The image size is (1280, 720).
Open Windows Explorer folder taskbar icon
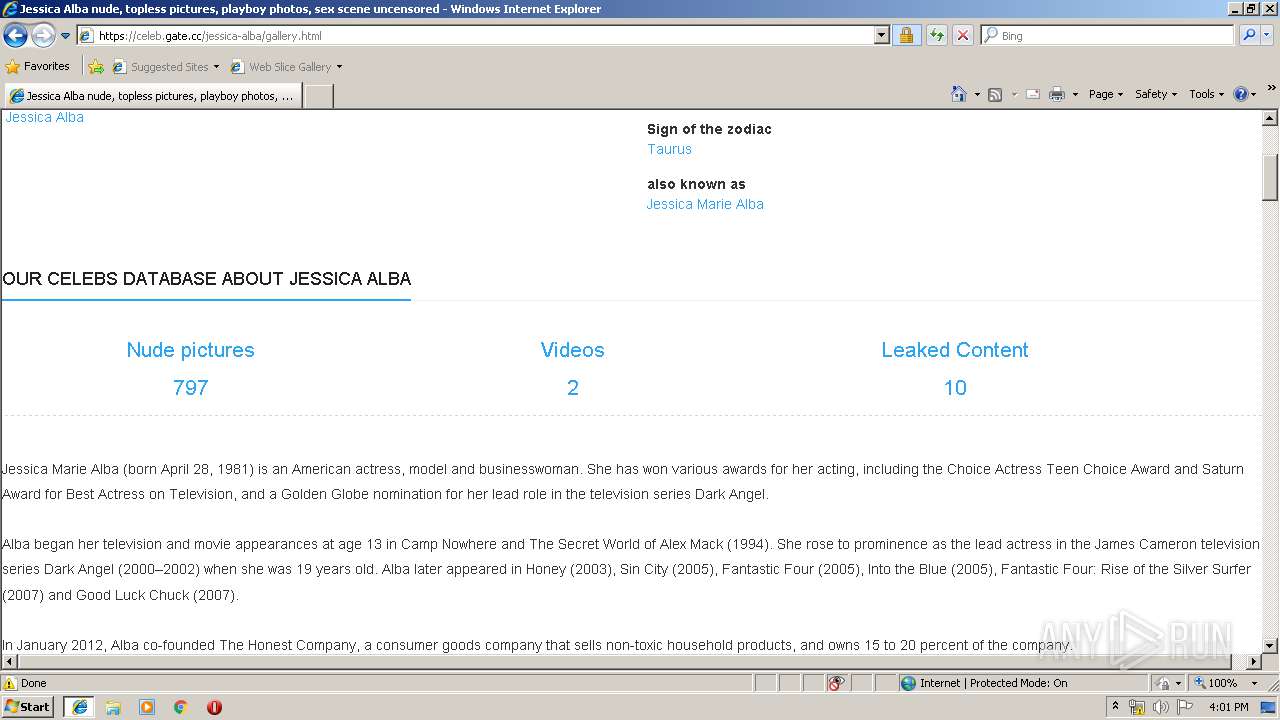[113, 707]
